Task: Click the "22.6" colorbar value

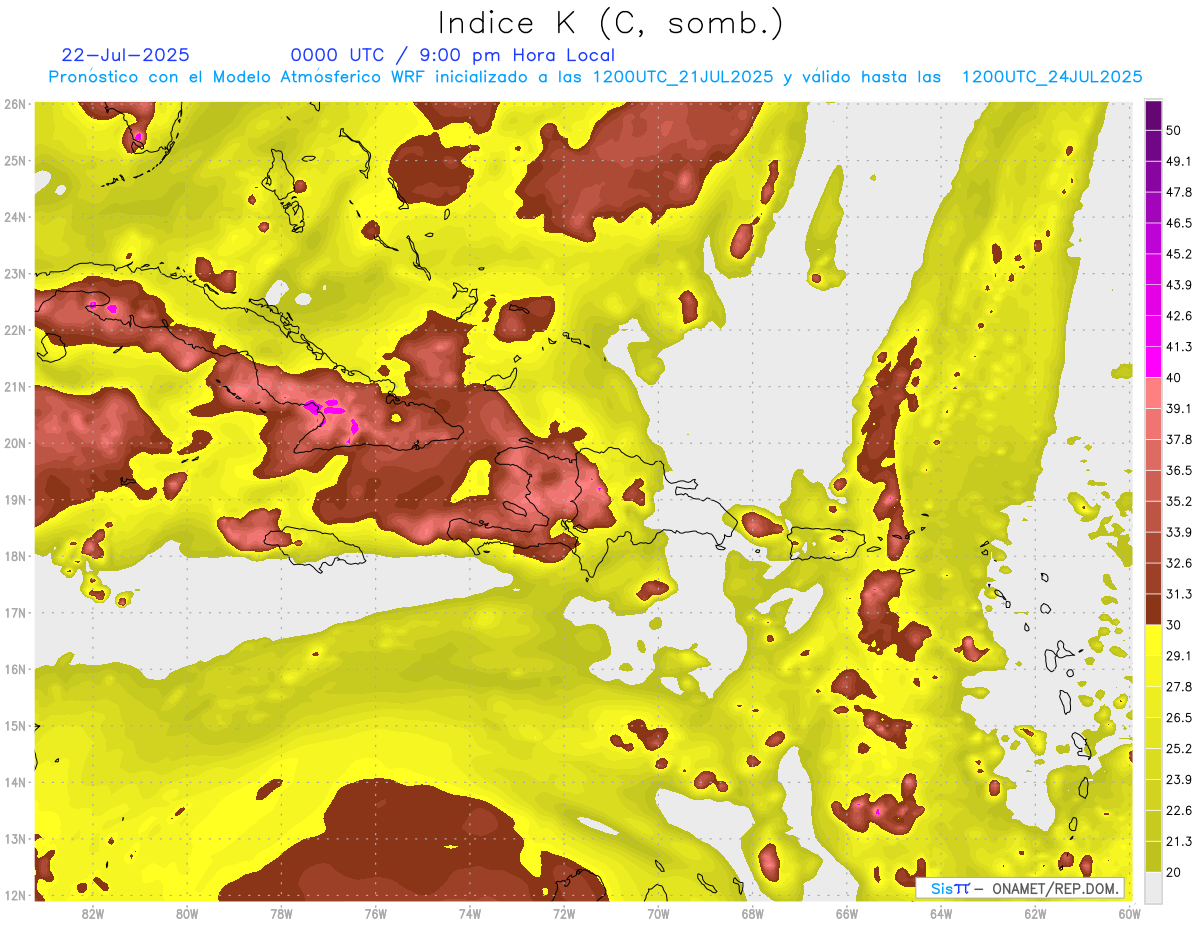Action: pyautogui.click(x=1179, y=811)
